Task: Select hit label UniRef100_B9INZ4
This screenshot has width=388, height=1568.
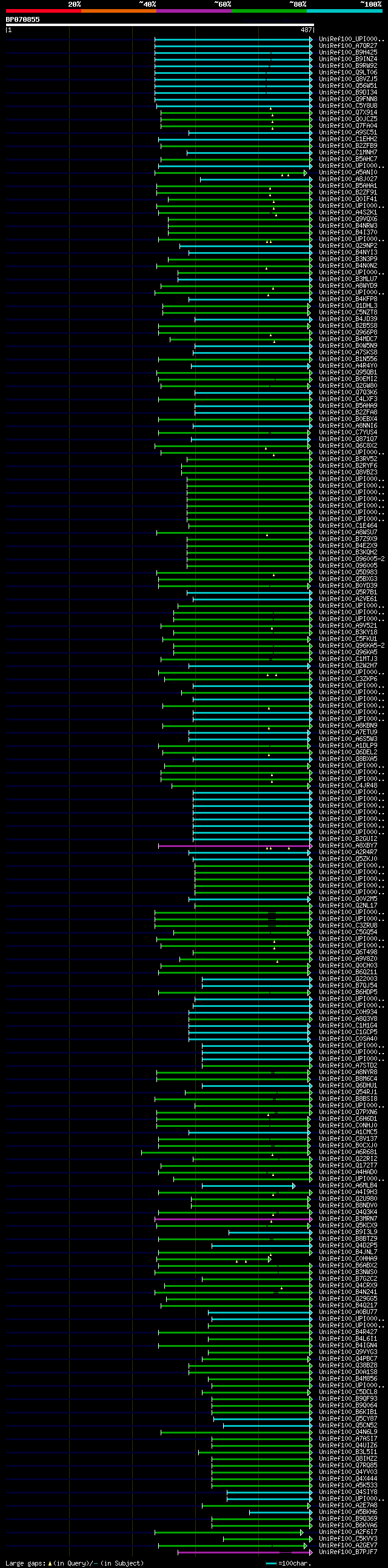Action: point(348,59)
